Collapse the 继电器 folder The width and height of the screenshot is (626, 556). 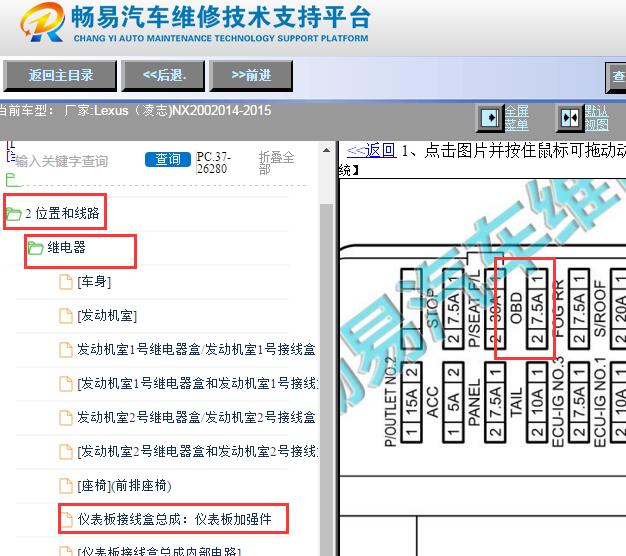pos(57,247)
